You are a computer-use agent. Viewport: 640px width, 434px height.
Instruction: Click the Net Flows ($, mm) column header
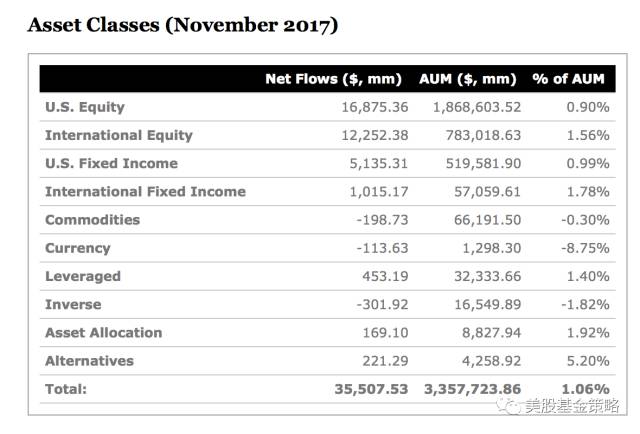(x=333, y=79)
